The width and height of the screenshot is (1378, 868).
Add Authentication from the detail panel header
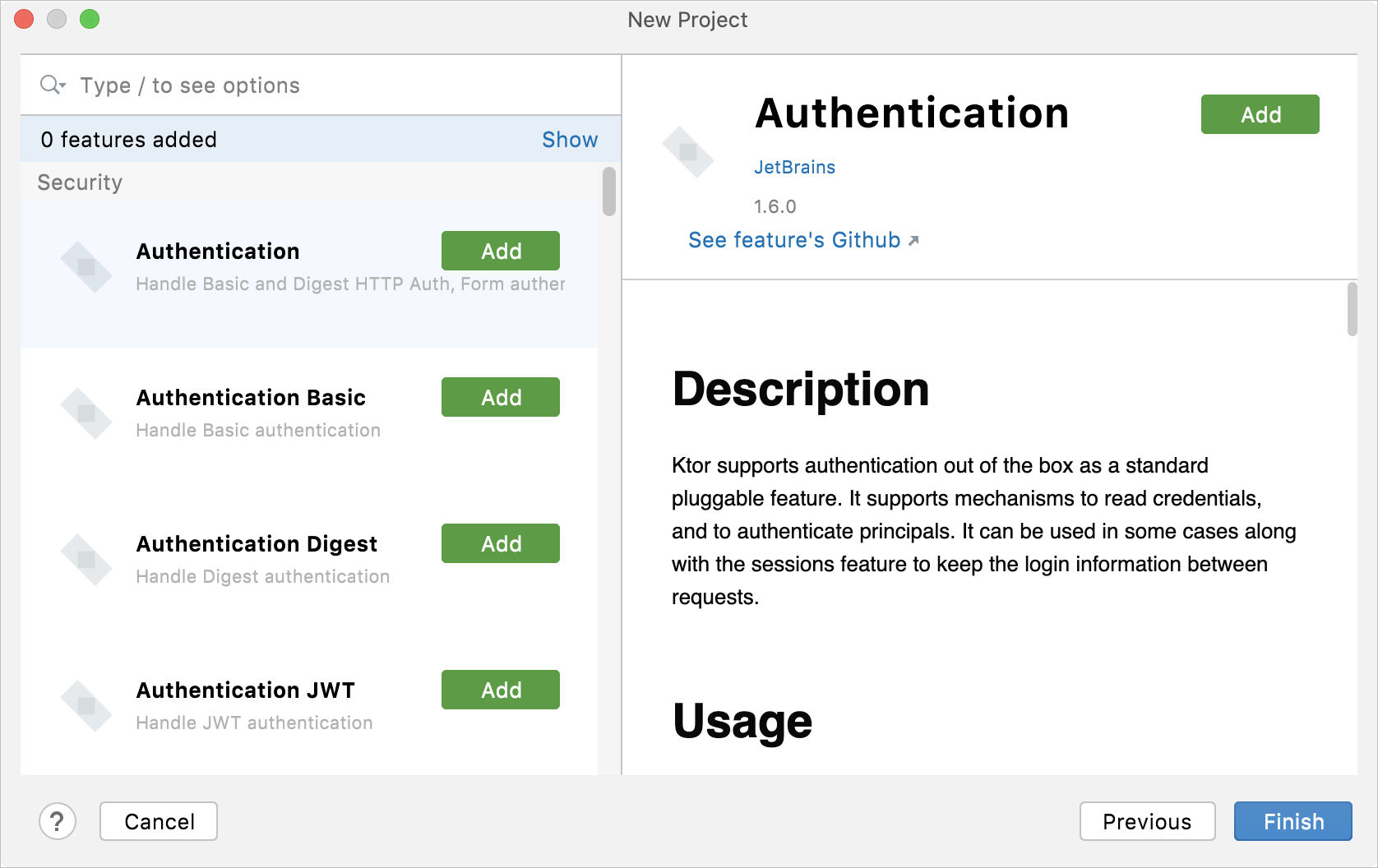point(1260,114)
